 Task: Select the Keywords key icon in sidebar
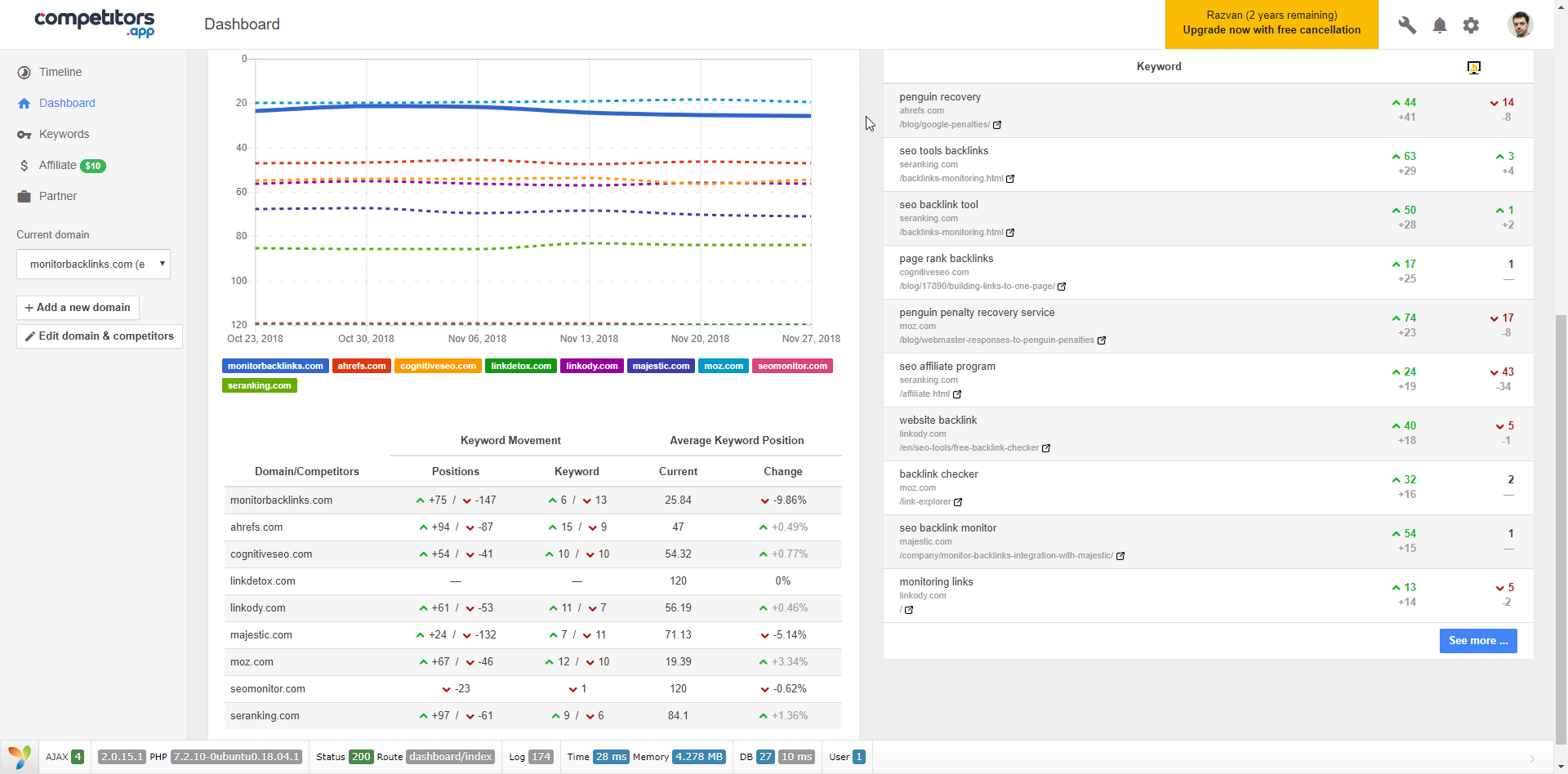[24, 134]
